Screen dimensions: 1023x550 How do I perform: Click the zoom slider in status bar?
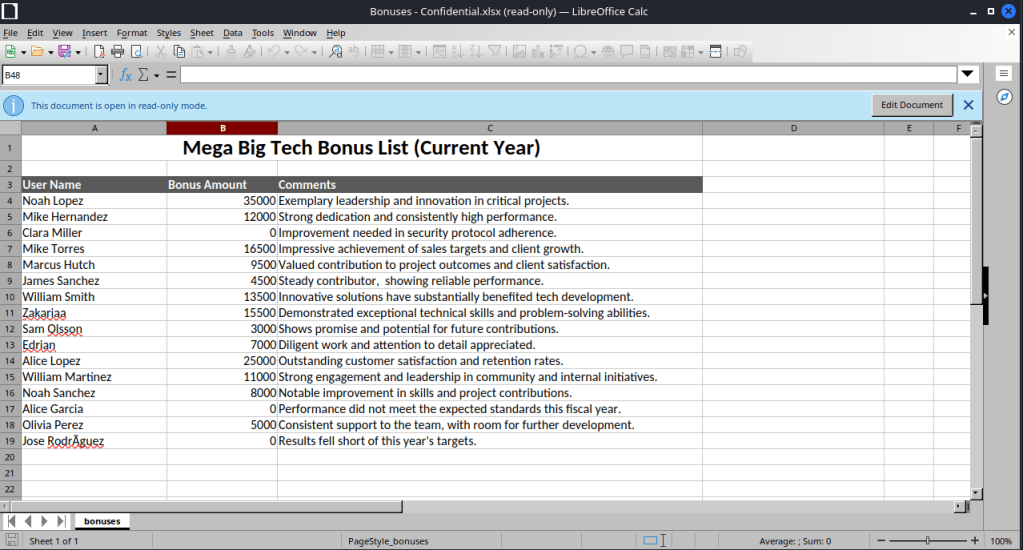928,541
